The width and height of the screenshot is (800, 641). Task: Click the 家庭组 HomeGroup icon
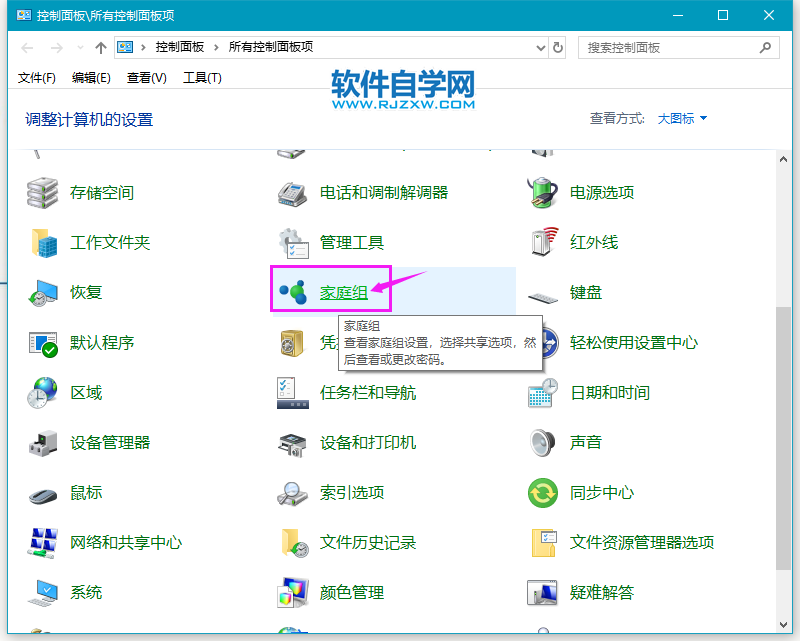point(293,292)
